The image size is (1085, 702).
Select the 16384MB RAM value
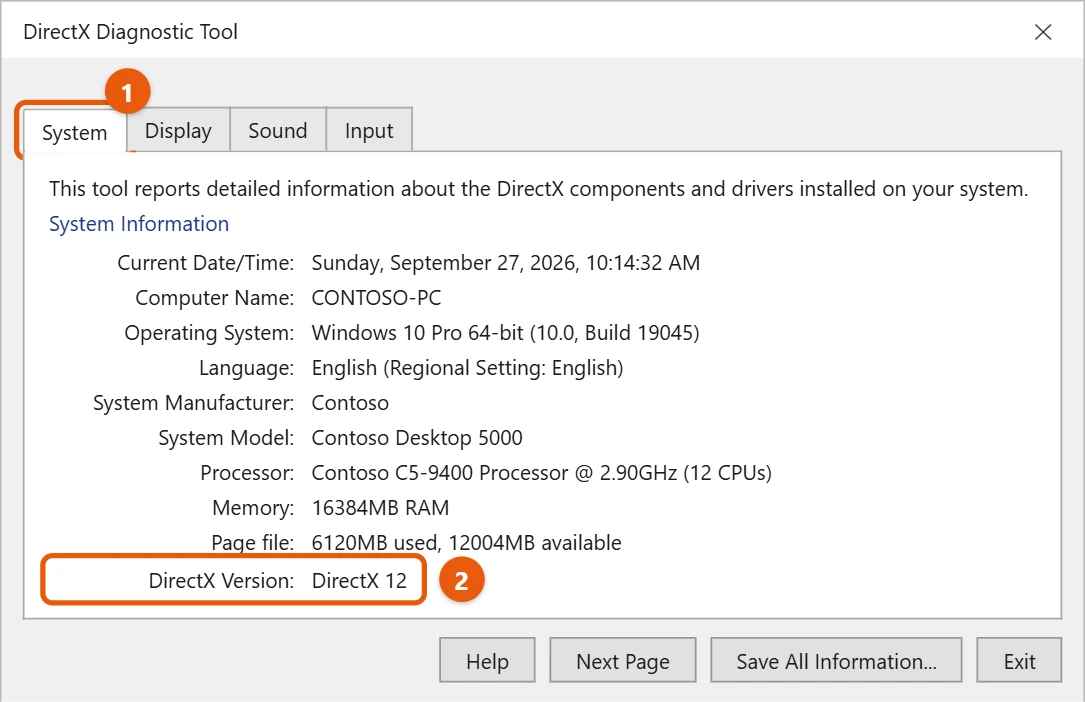click(380, 508)
